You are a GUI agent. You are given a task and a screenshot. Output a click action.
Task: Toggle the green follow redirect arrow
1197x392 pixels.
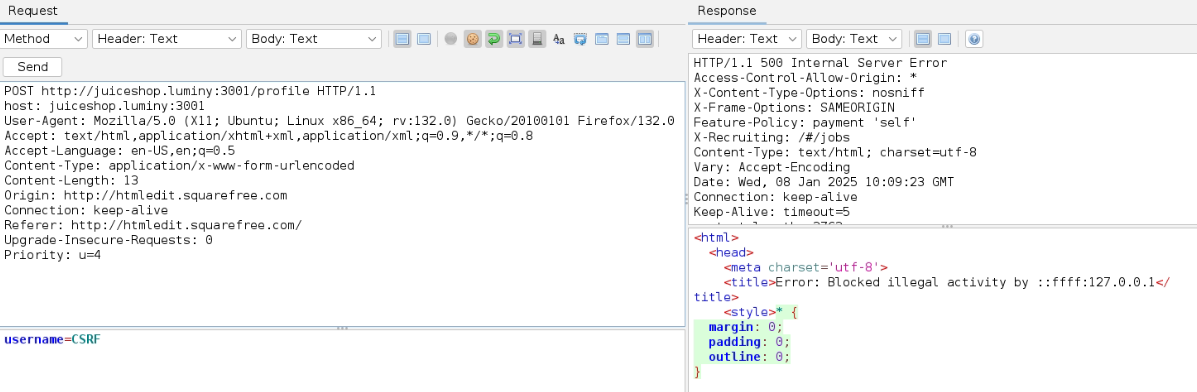[x=494, y=39]
